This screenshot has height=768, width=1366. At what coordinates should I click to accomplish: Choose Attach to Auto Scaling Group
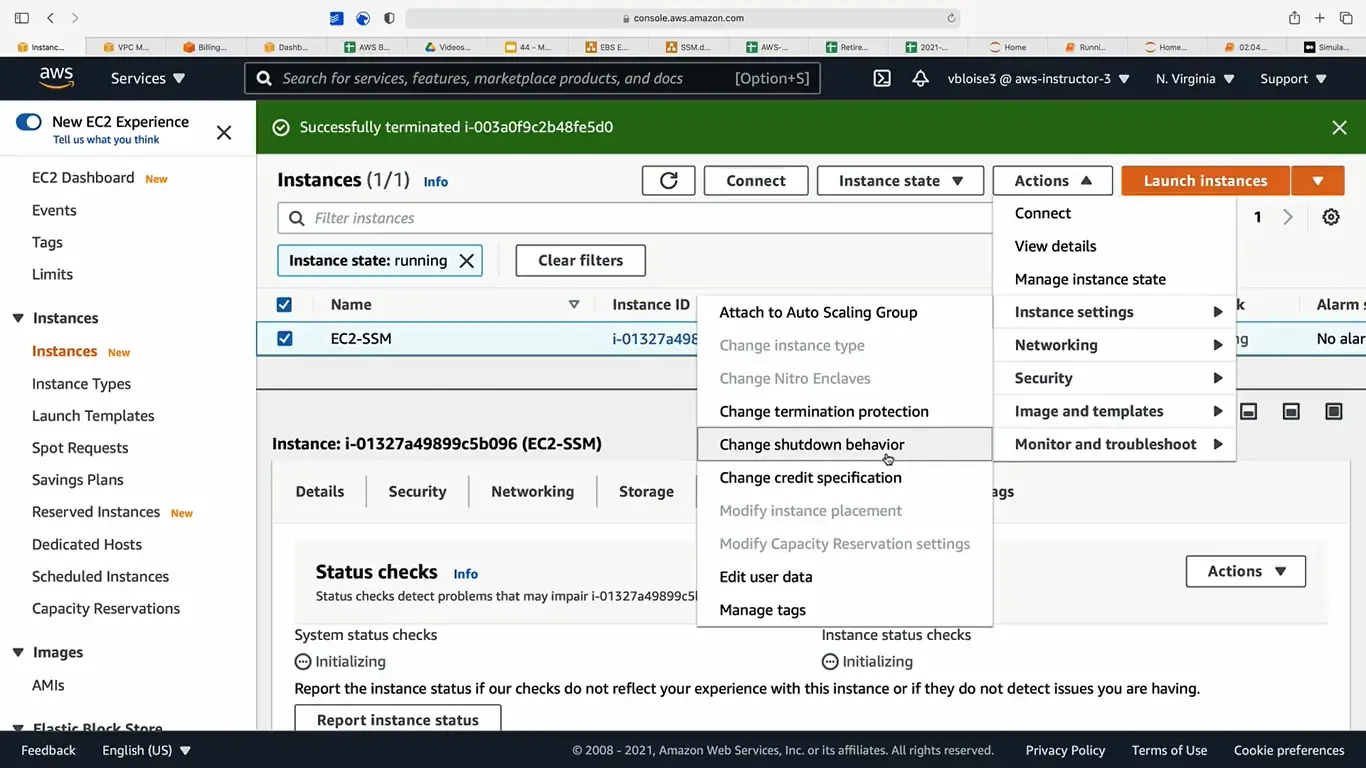tap(845, 312)
